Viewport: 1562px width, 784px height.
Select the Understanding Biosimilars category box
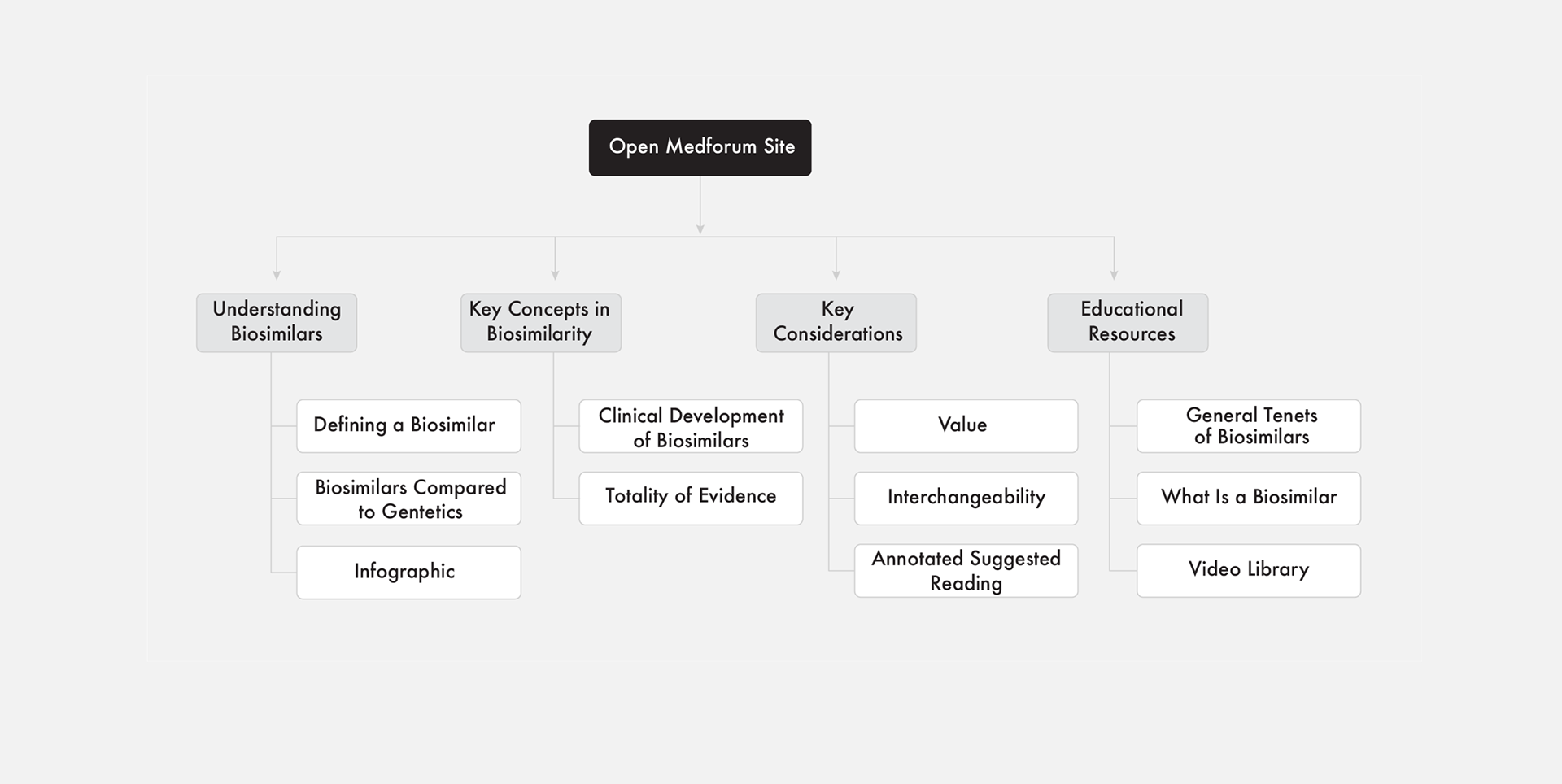[x=277, y=322]
